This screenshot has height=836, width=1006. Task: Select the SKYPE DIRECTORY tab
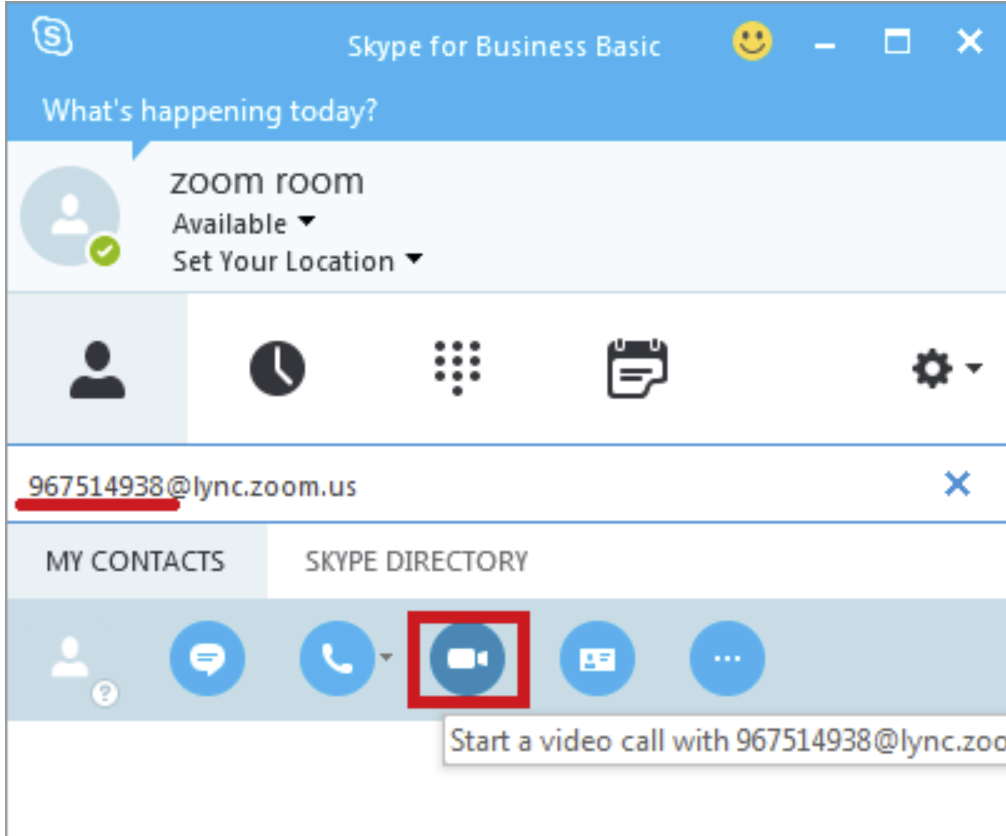coord(416,561)
